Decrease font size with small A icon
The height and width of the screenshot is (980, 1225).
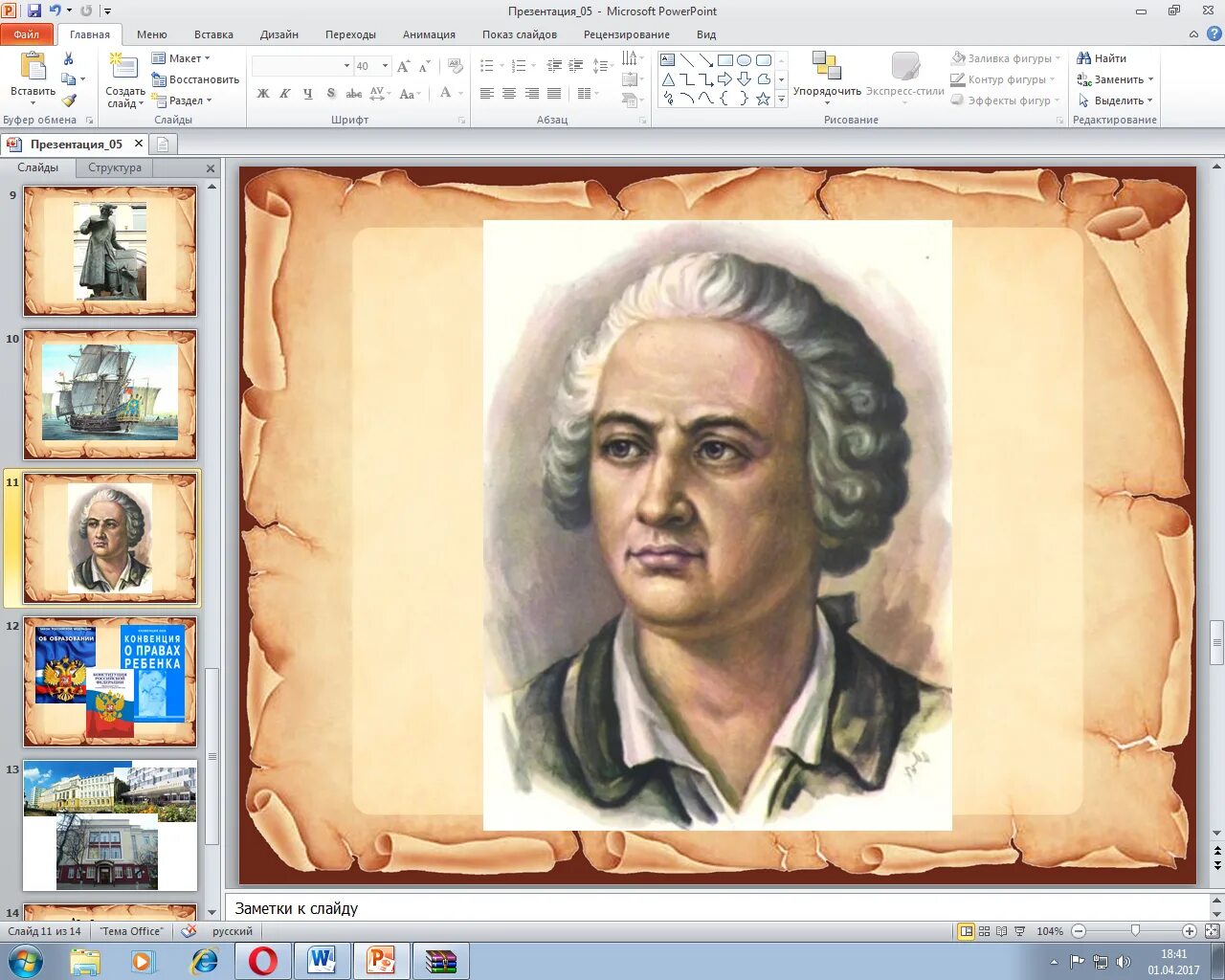click(424, 66)
